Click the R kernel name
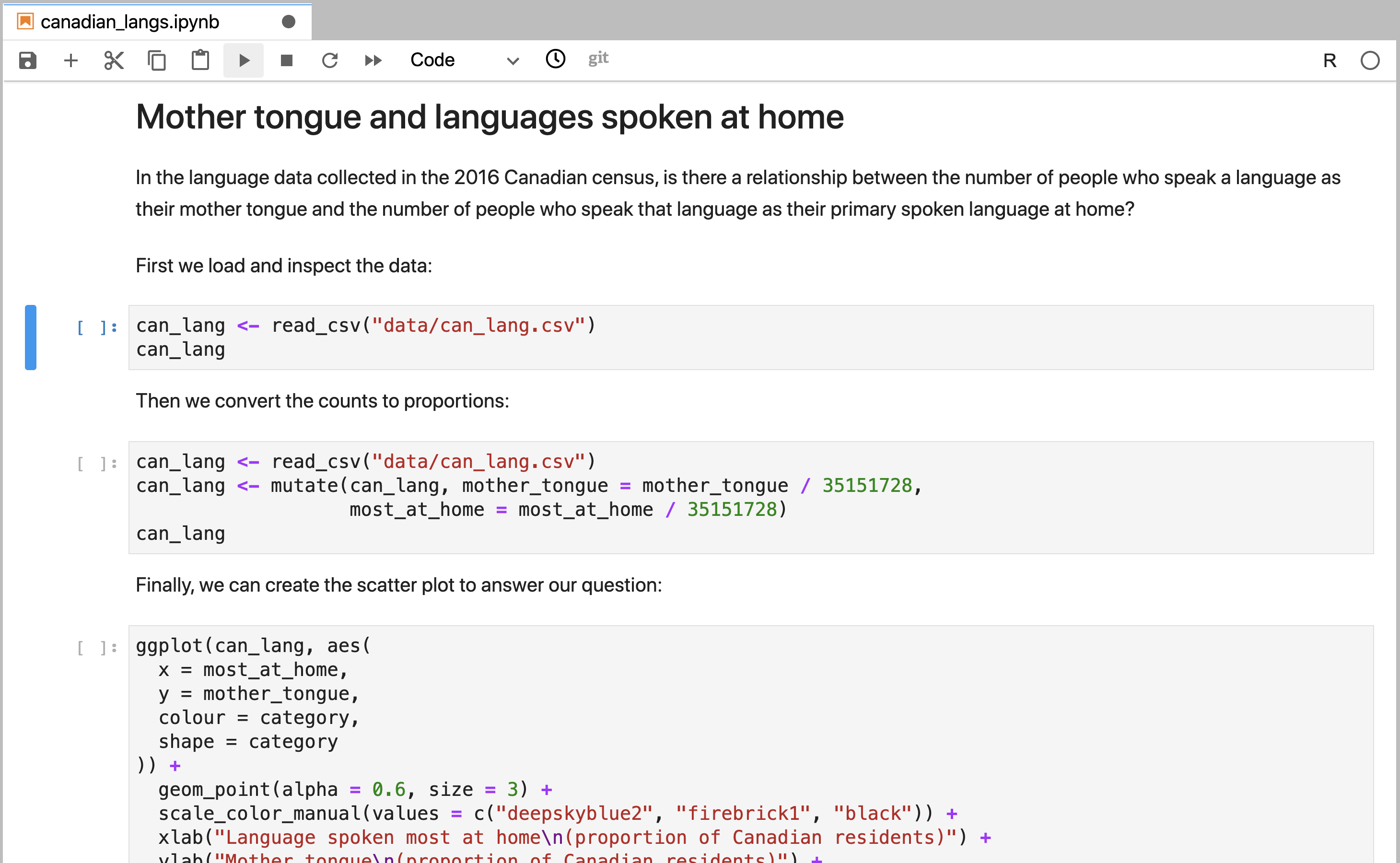Screen dimensions: 1400x863 pyautogui.click(x=1330, y=60)
